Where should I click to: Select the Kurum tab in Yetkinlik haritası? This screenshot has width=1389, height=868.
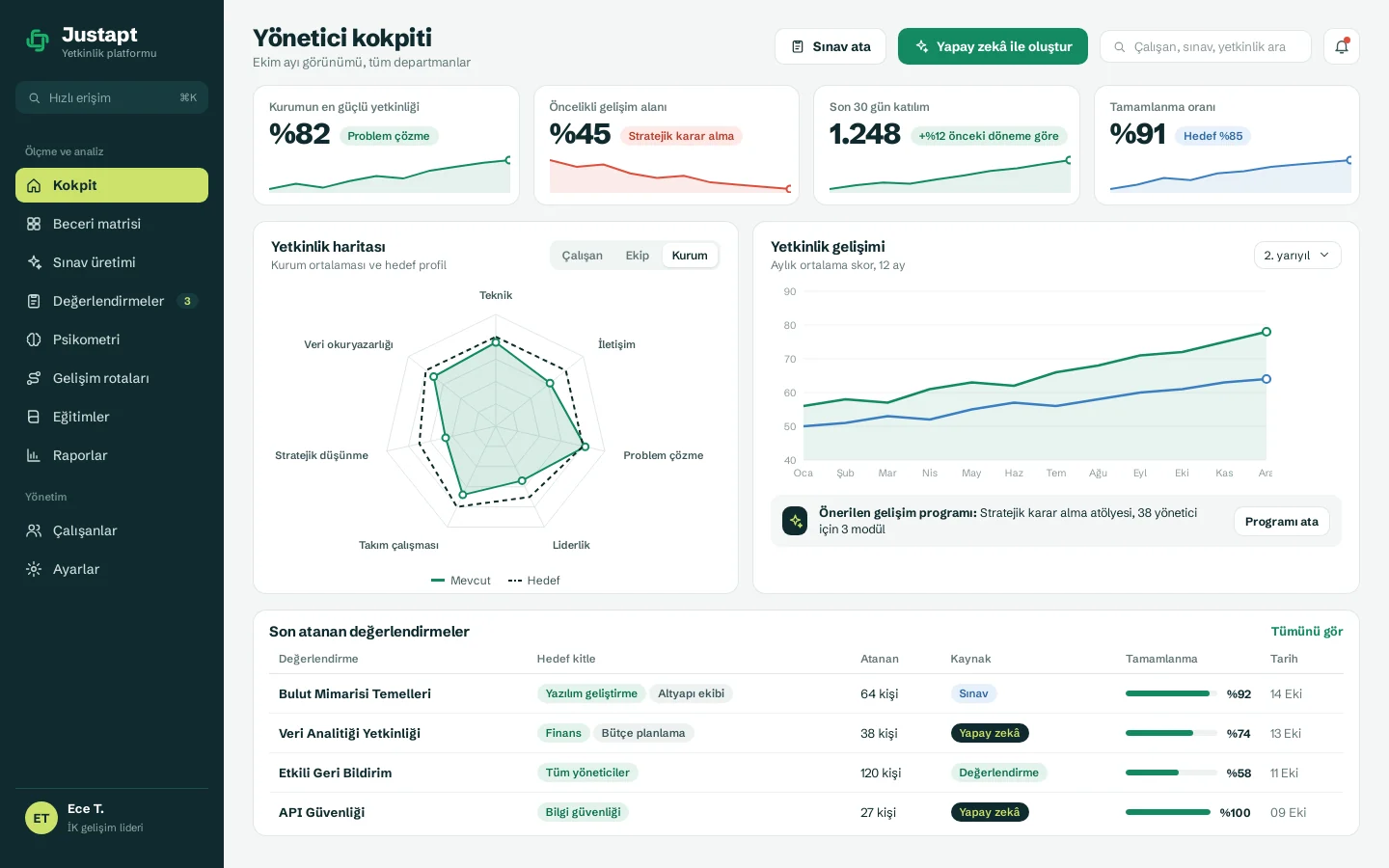[690, 256]
